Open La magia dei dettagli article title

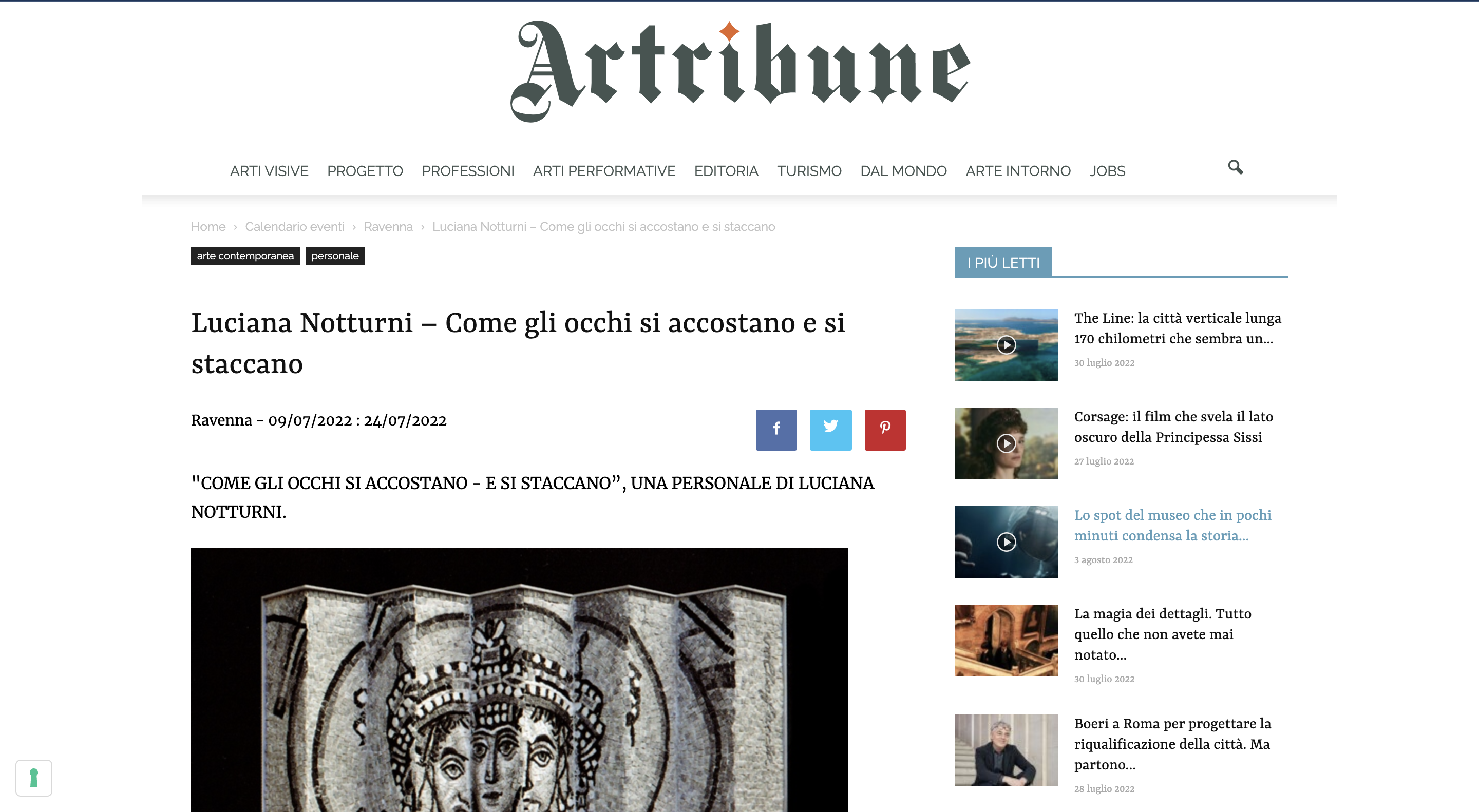(x=1163, y=634)
